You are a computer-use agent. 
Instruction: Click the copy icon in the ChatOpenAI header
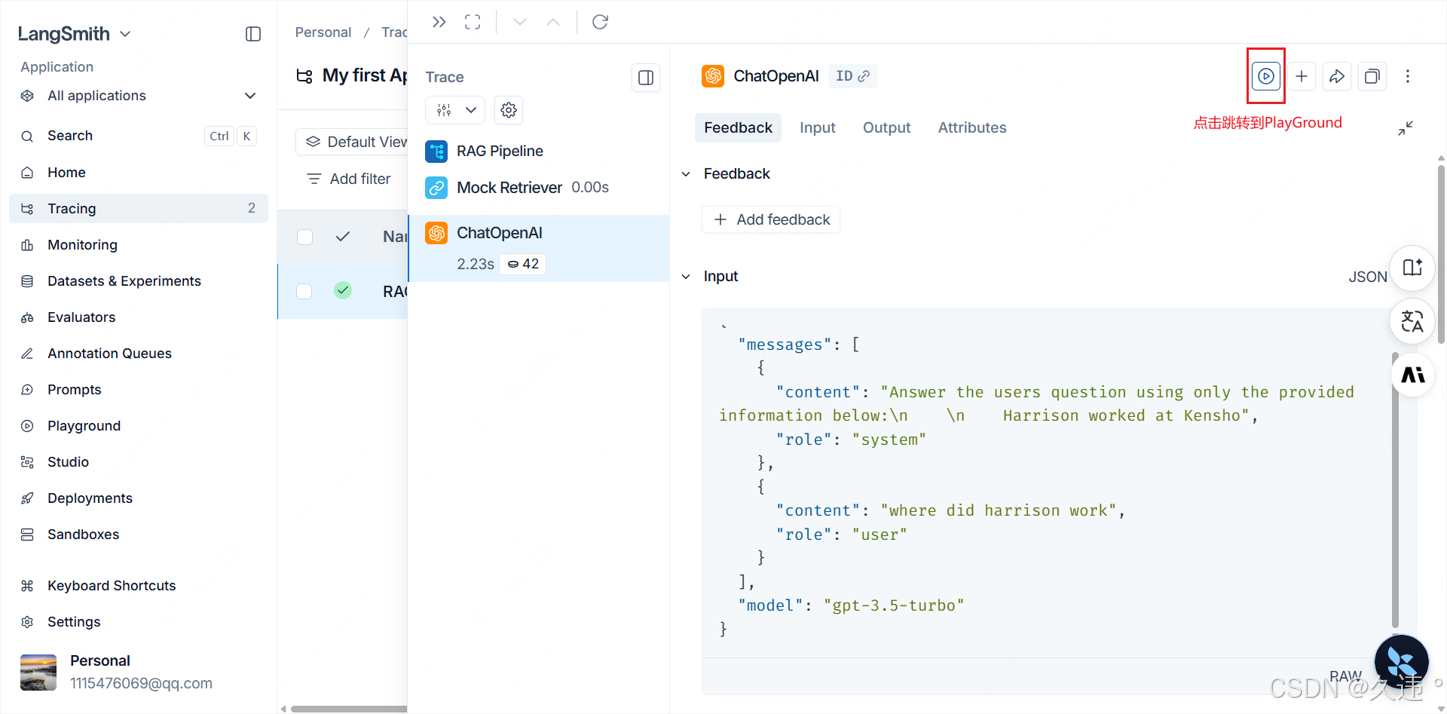1372,76
